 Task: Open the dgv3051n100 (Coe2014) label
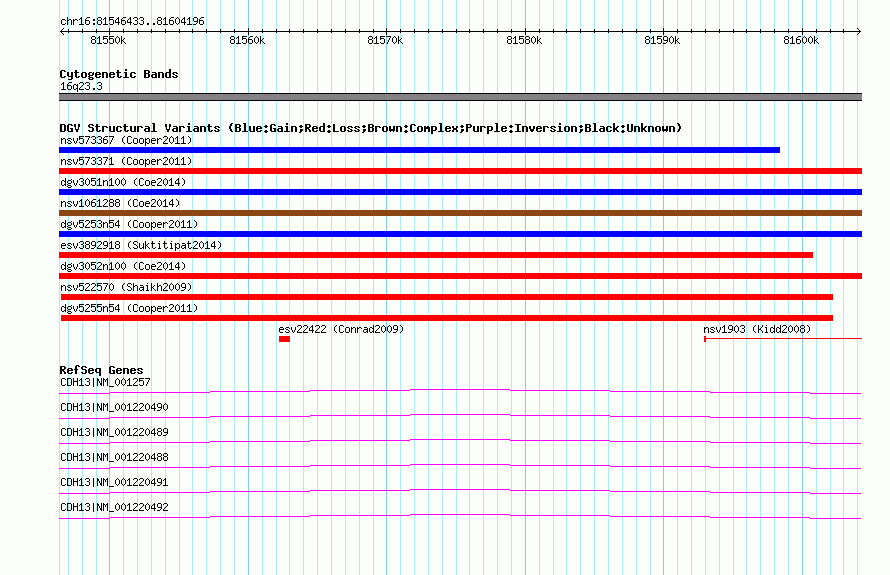pos(123,182)
